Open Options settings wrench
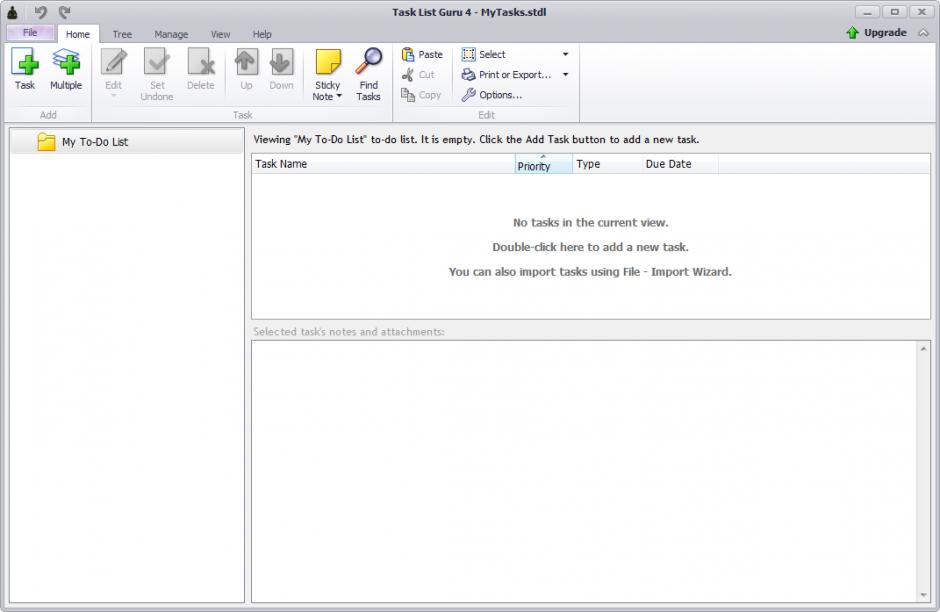Image resolution: width=940 pixels, height=612 pixels. 492,95
